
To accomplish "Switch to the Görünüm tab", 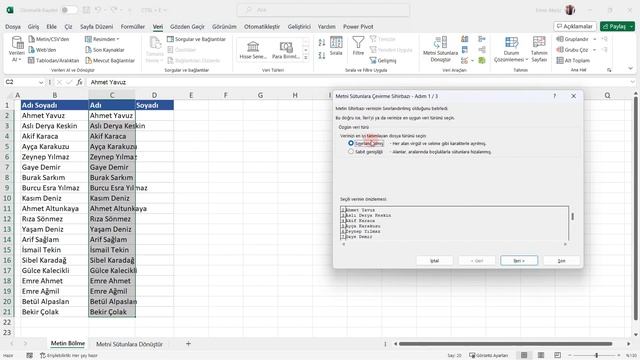I will 224,27.
